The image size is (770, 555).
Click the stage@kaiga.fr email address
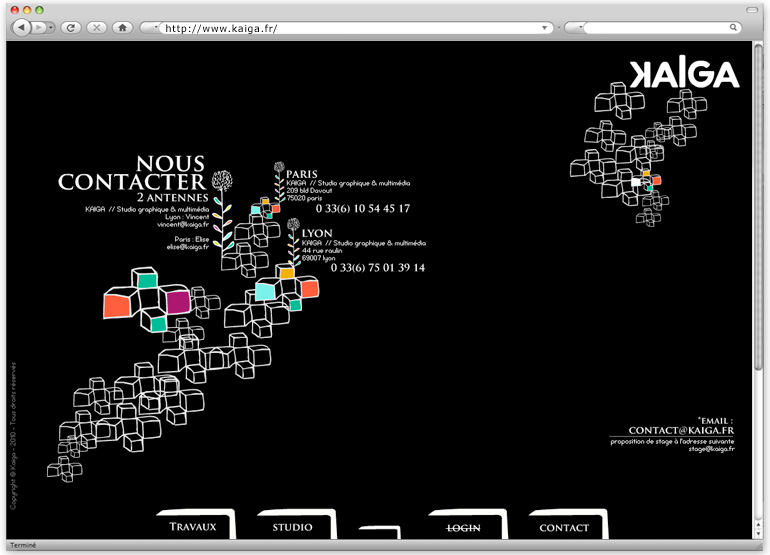711,449
